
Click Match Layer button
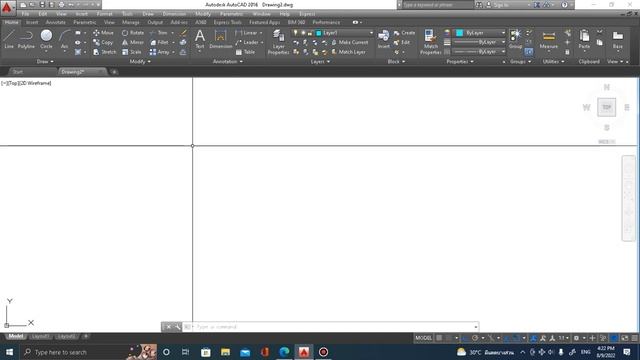click(x=348, y=52)
